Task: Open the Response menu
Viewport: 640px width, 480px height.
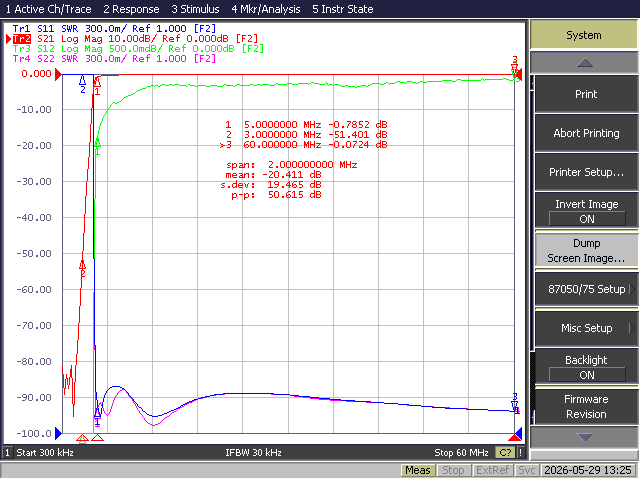Action: 131,9
